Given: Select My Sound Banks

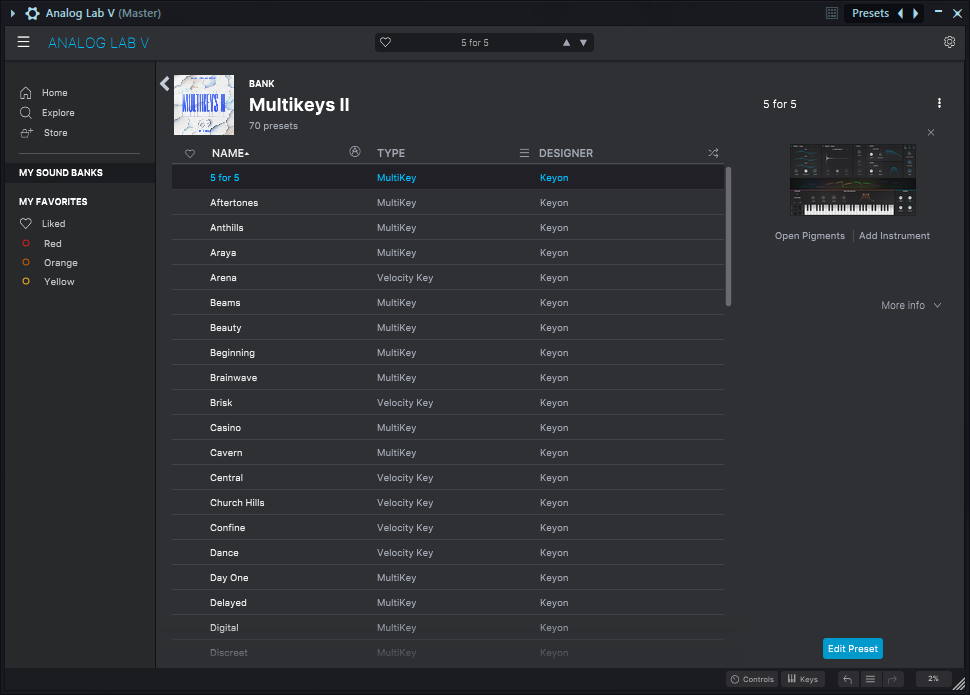Looking at the screenshot, I should pyautogui.click(x=80, y=173).
